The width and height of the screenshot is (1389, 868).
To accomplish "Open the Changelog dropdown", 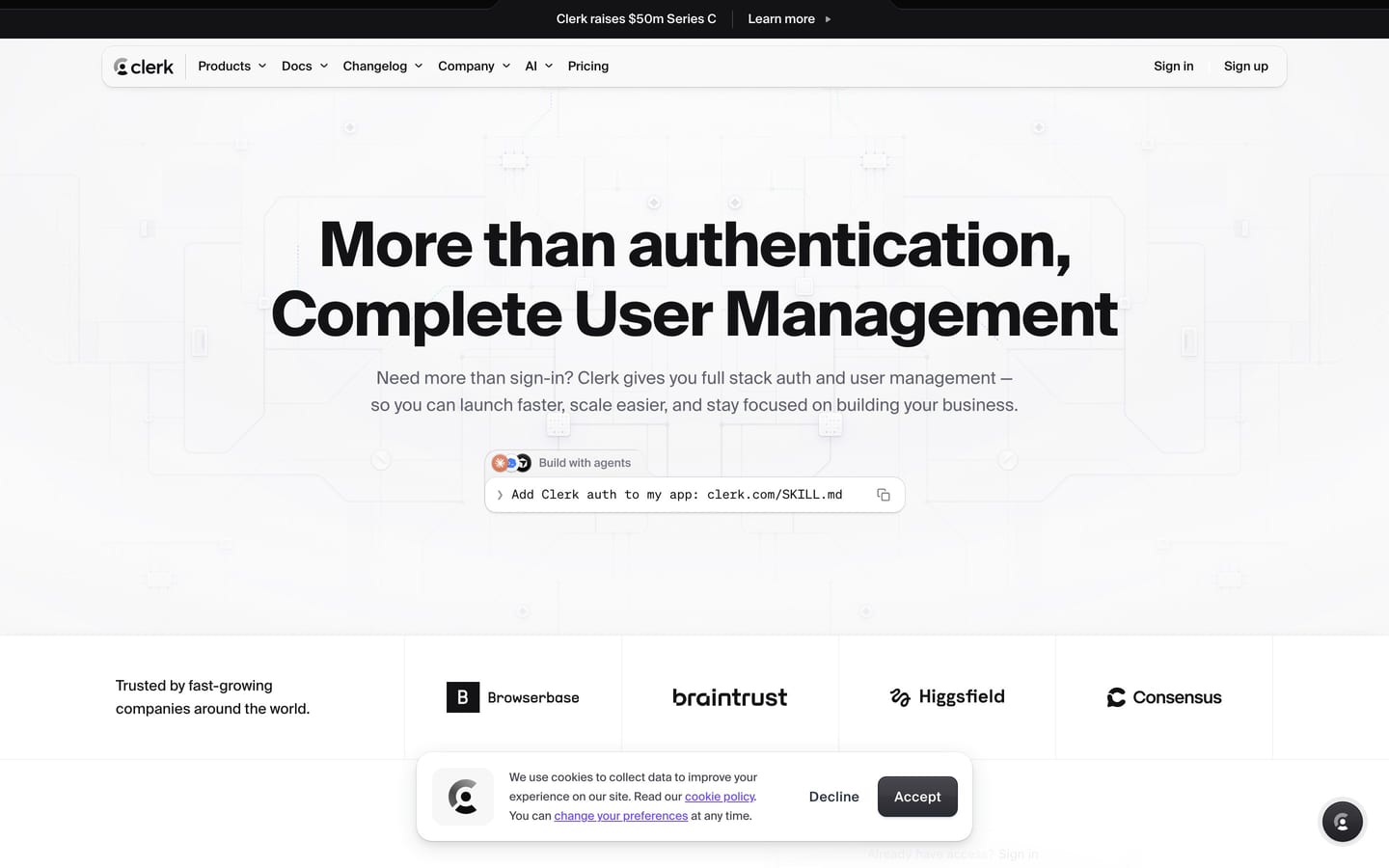I will coord(383,67).
